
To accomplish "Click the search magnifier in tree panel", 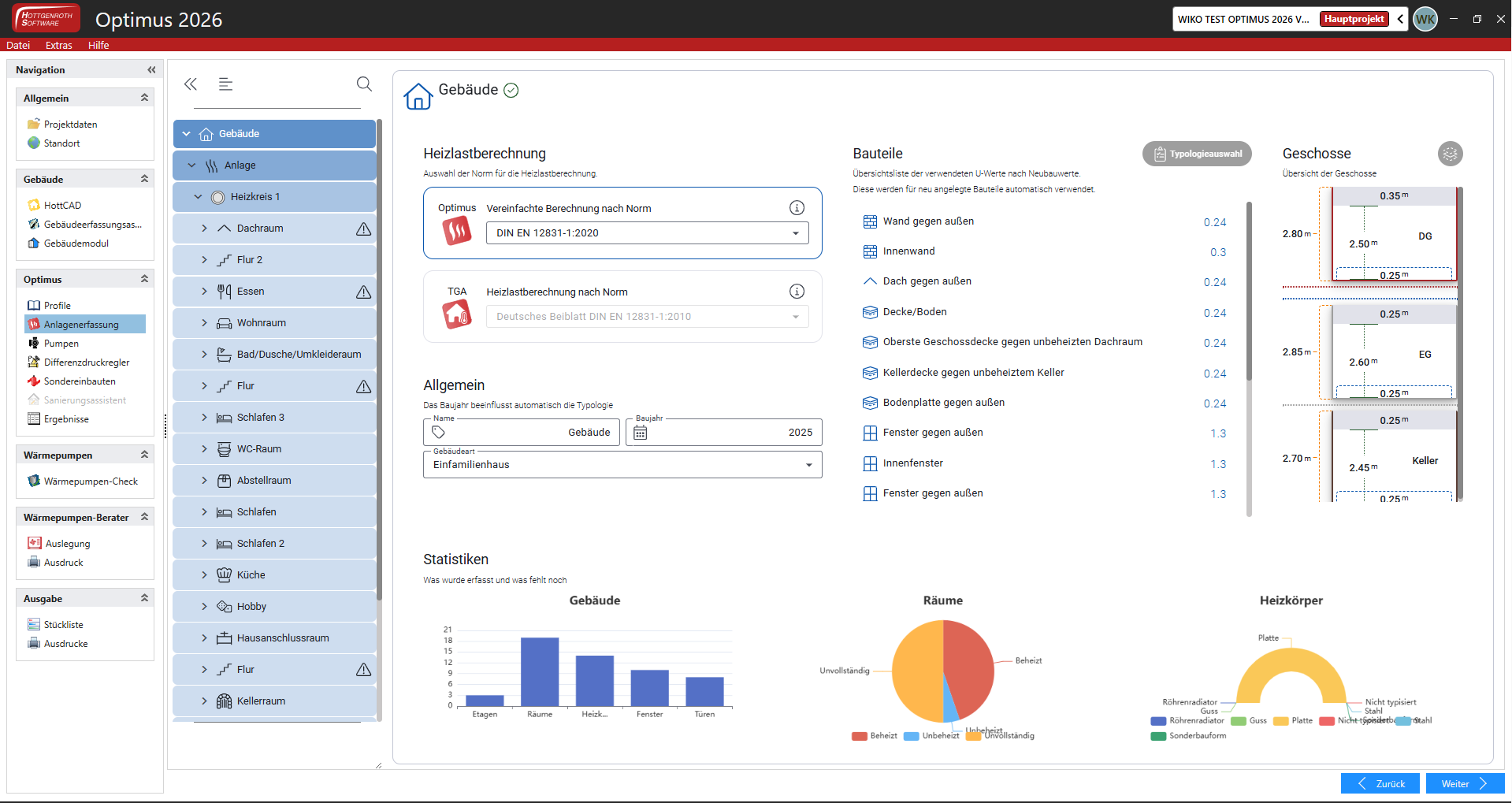I will [364, 84].
